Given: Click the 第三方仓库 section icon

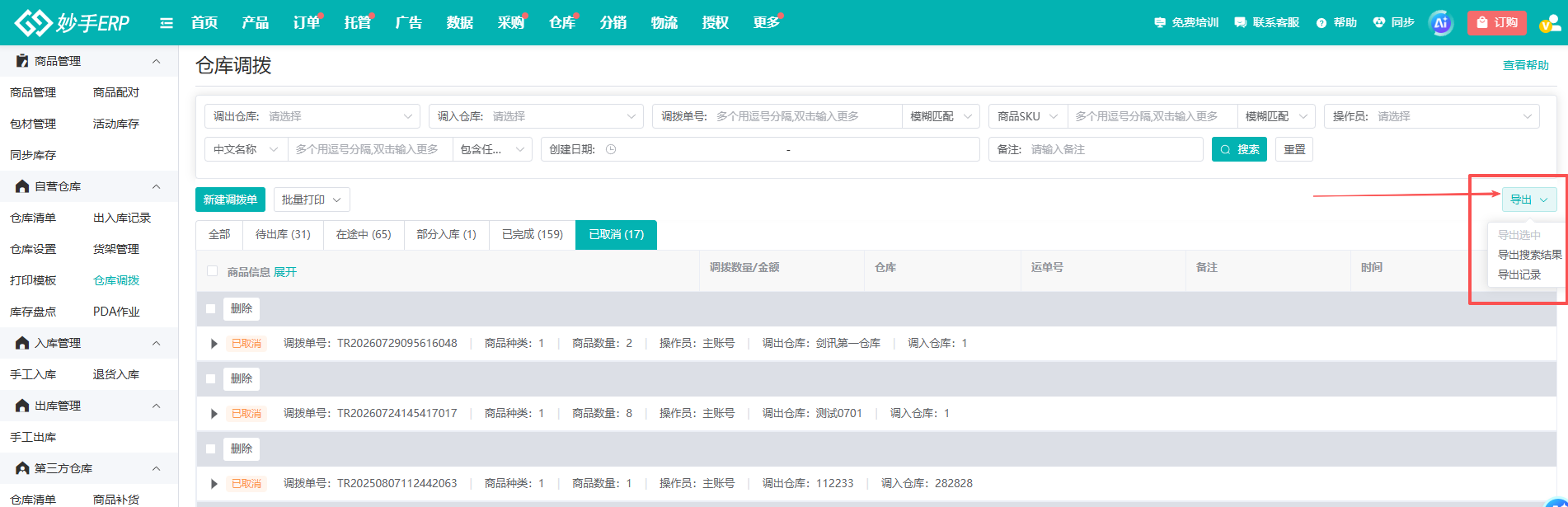Looking at the screenshot, I should tap(22, 468).
